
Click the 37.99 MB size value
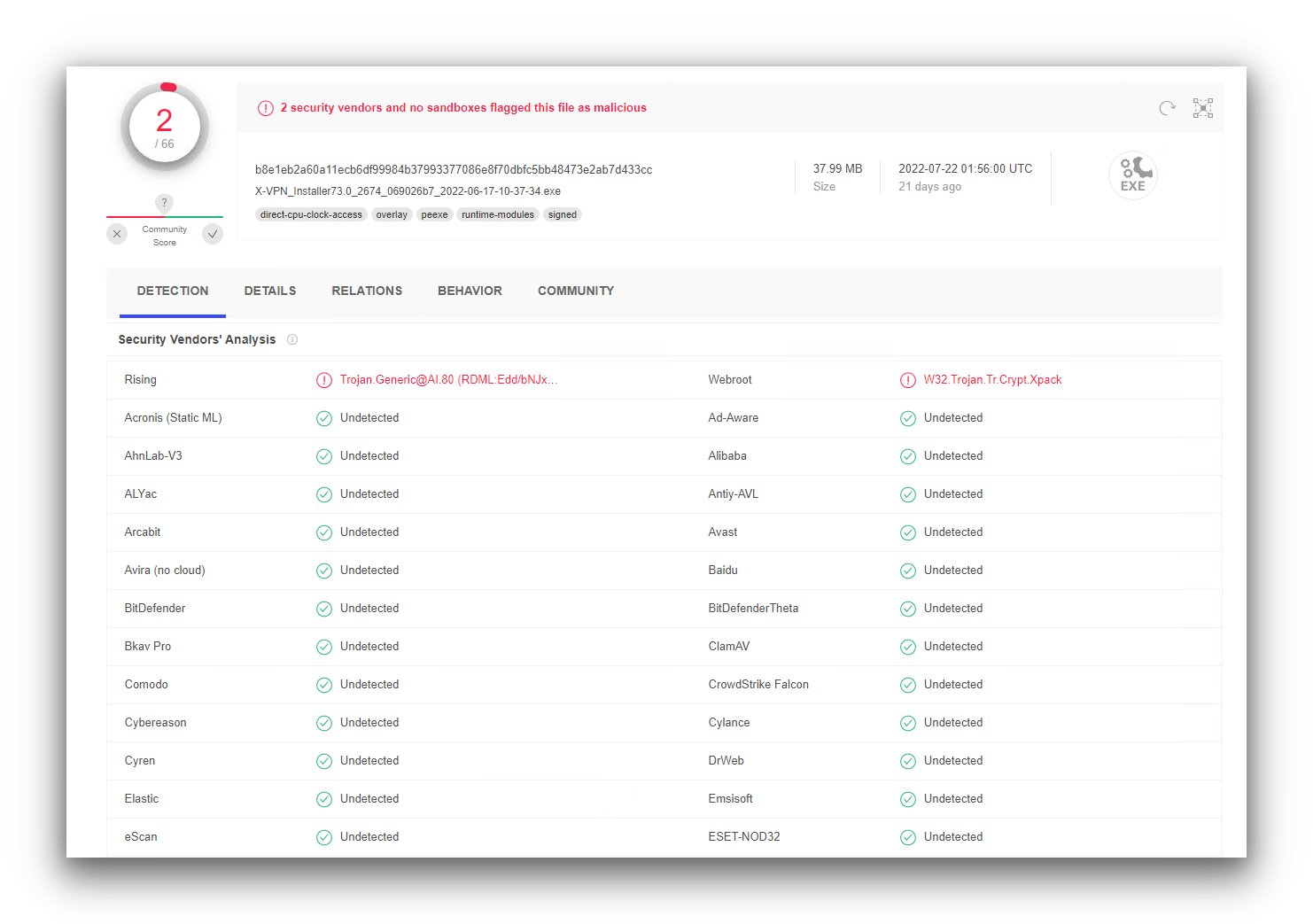pos(837,168)
